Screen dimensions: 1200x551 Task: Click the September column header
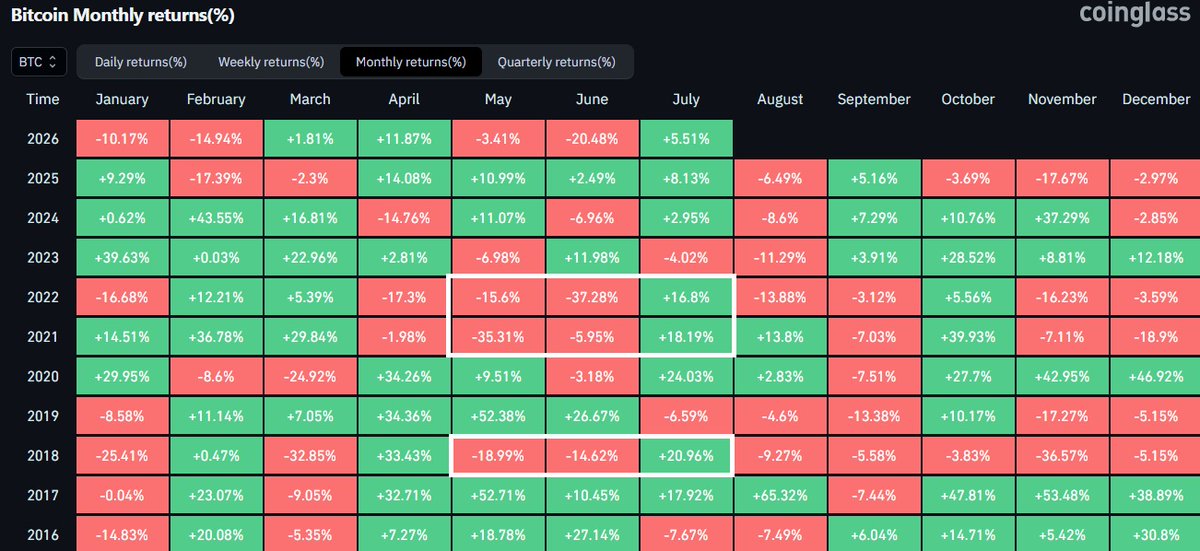874,99
